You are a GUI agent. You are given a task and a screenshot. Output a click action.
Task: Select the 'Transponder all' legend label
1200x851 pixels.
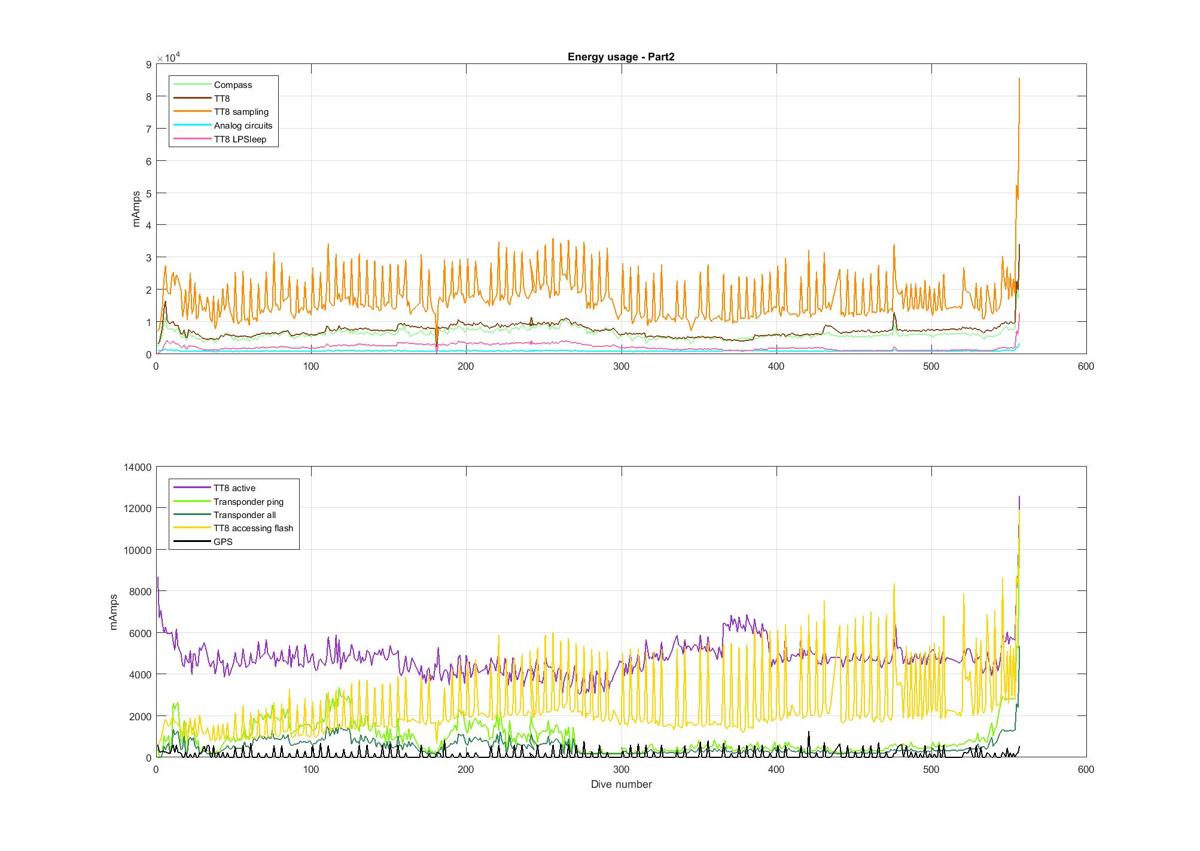point(245,515)
